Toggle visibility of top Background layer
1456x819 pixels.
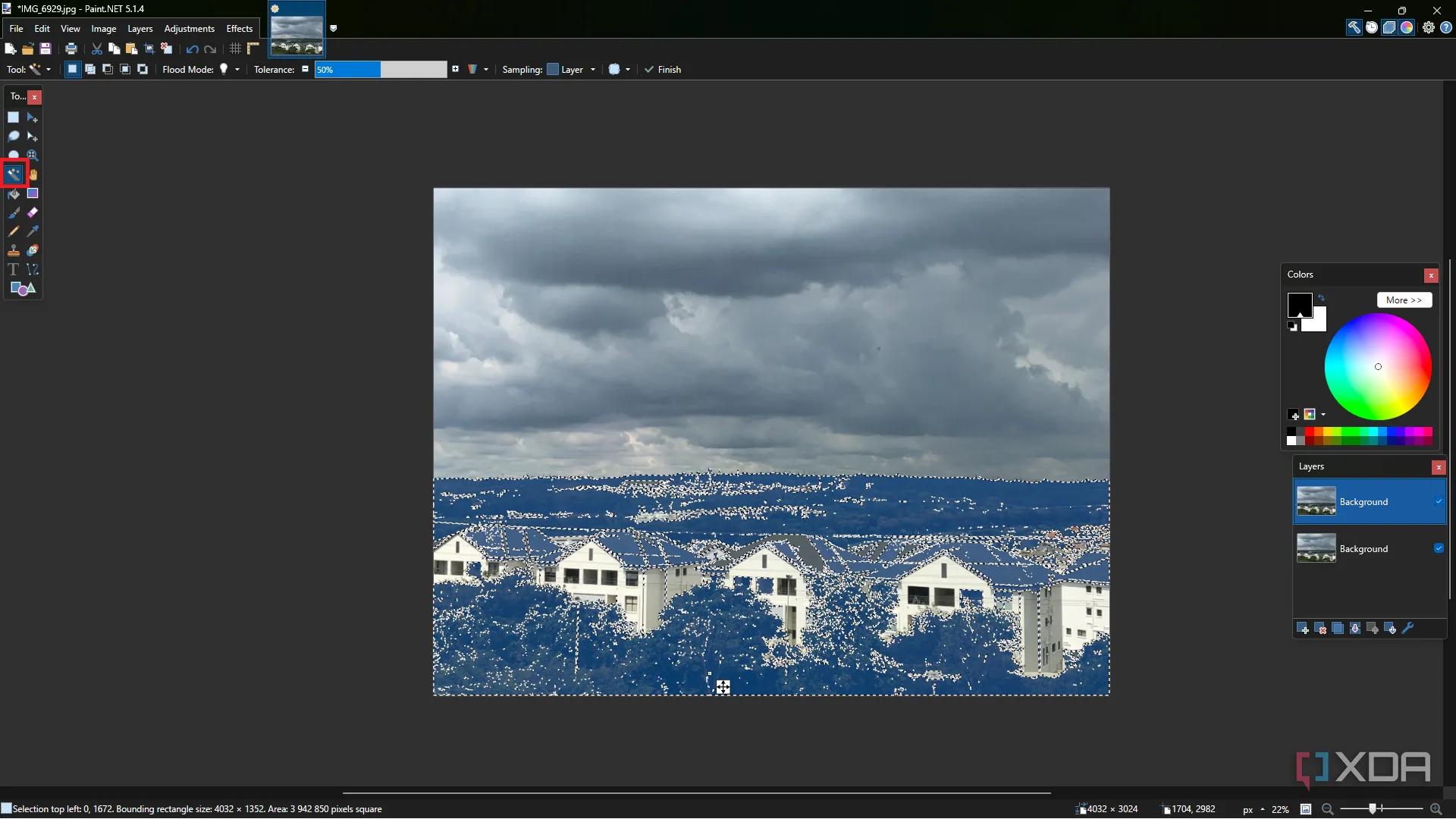click(1439, 501)
